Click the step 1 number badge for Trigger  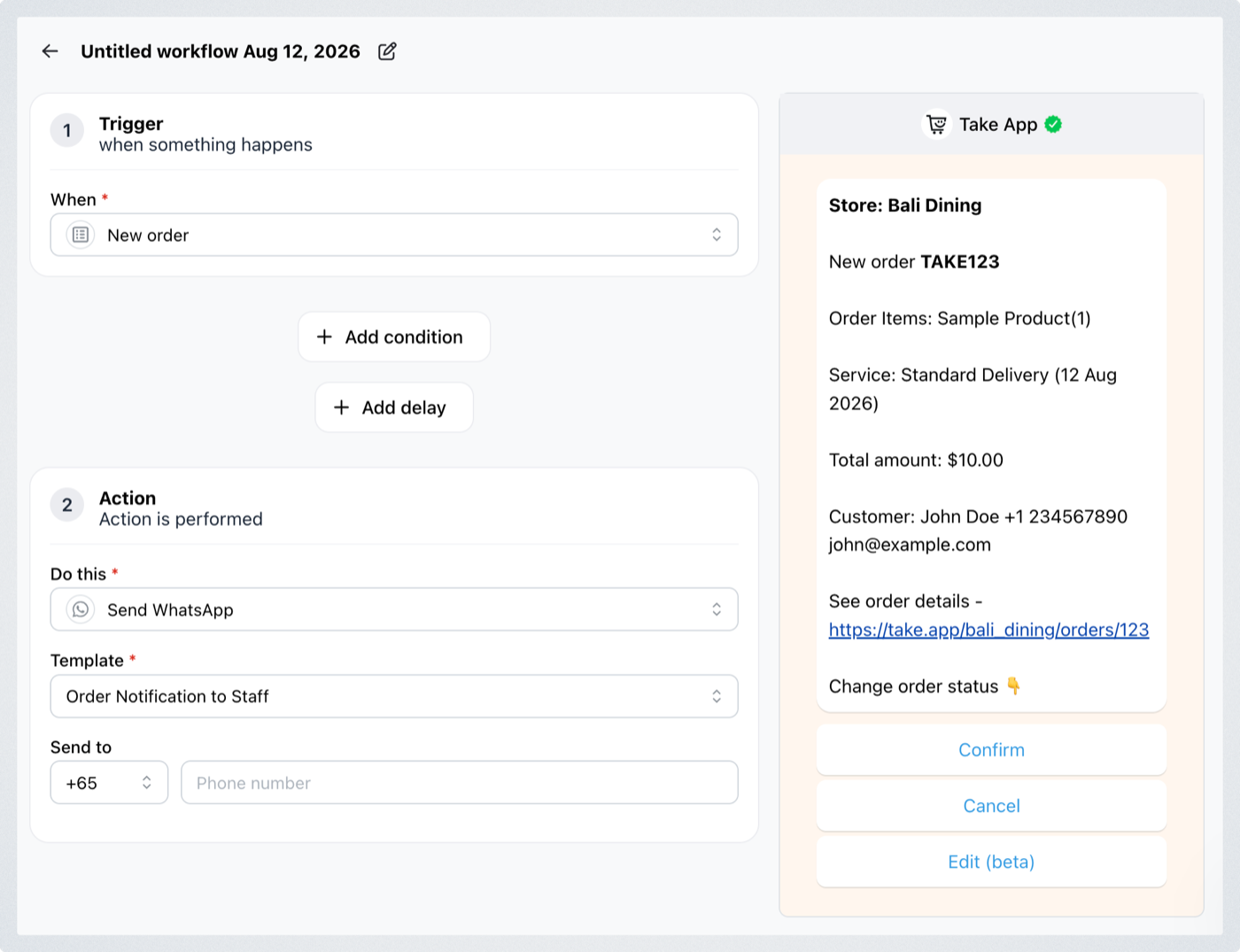point(67,130)
